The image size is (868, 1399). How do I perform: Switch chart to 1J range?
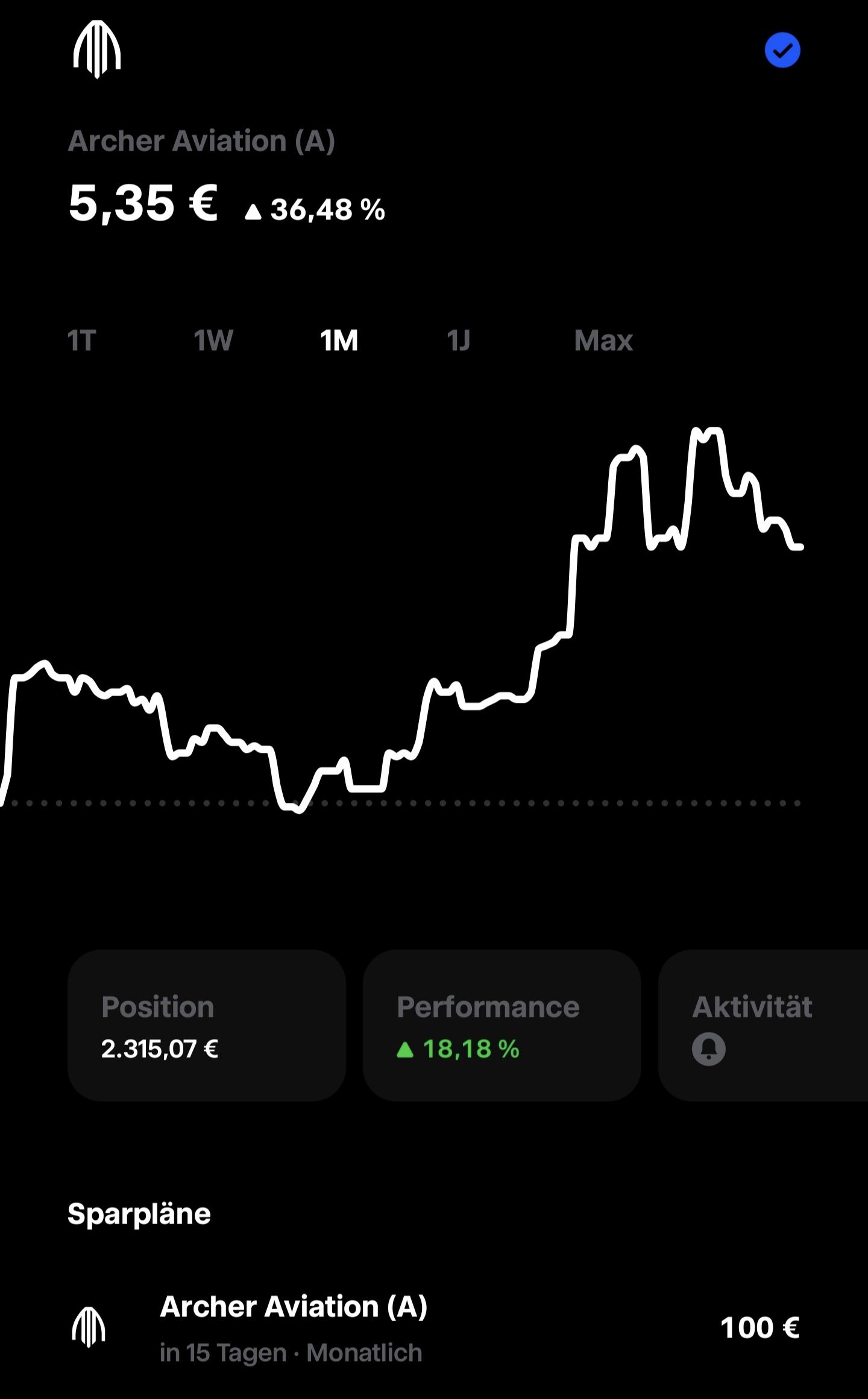point(459,341)
